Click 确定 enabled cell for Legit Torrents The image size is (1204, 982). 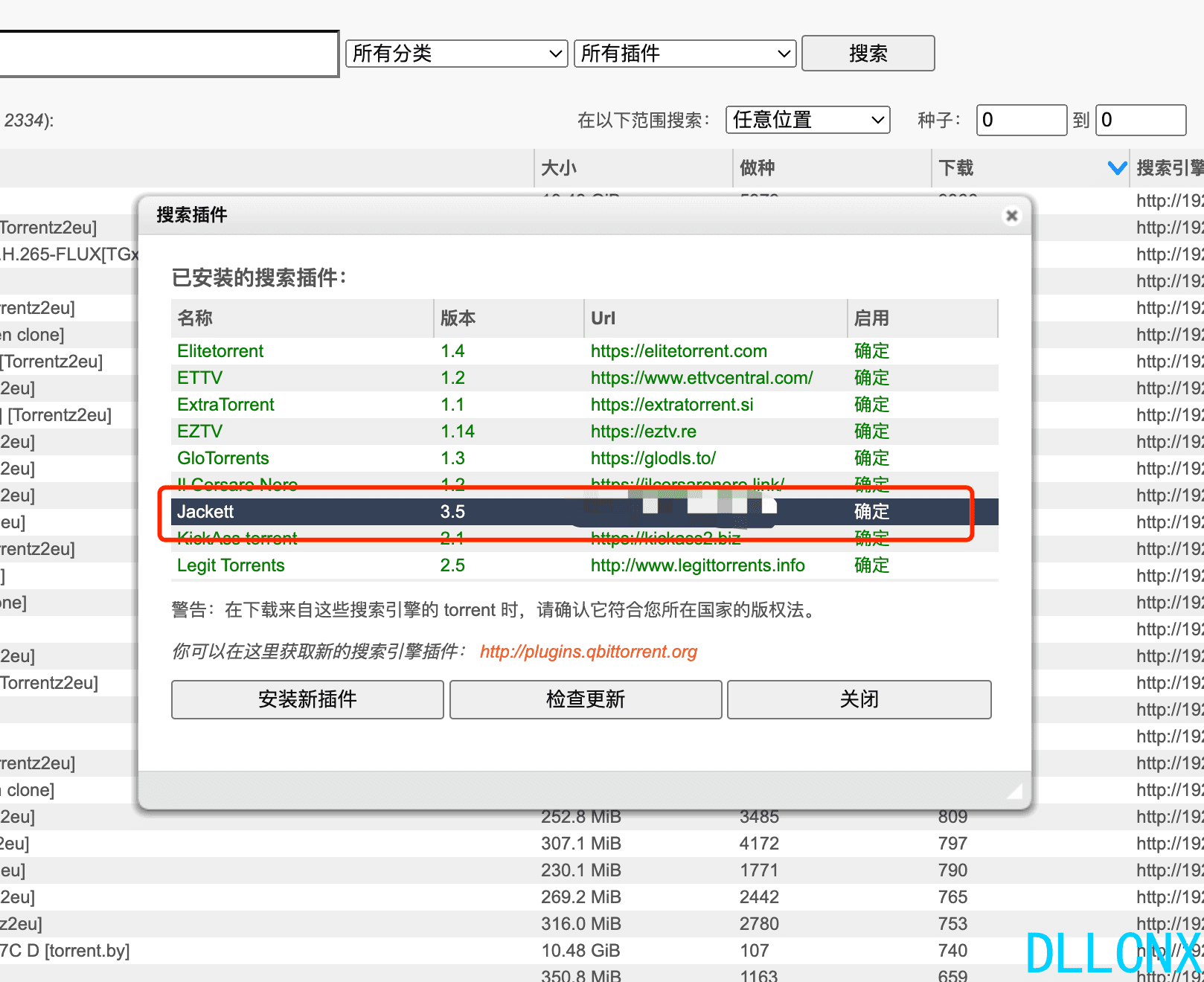871,565
